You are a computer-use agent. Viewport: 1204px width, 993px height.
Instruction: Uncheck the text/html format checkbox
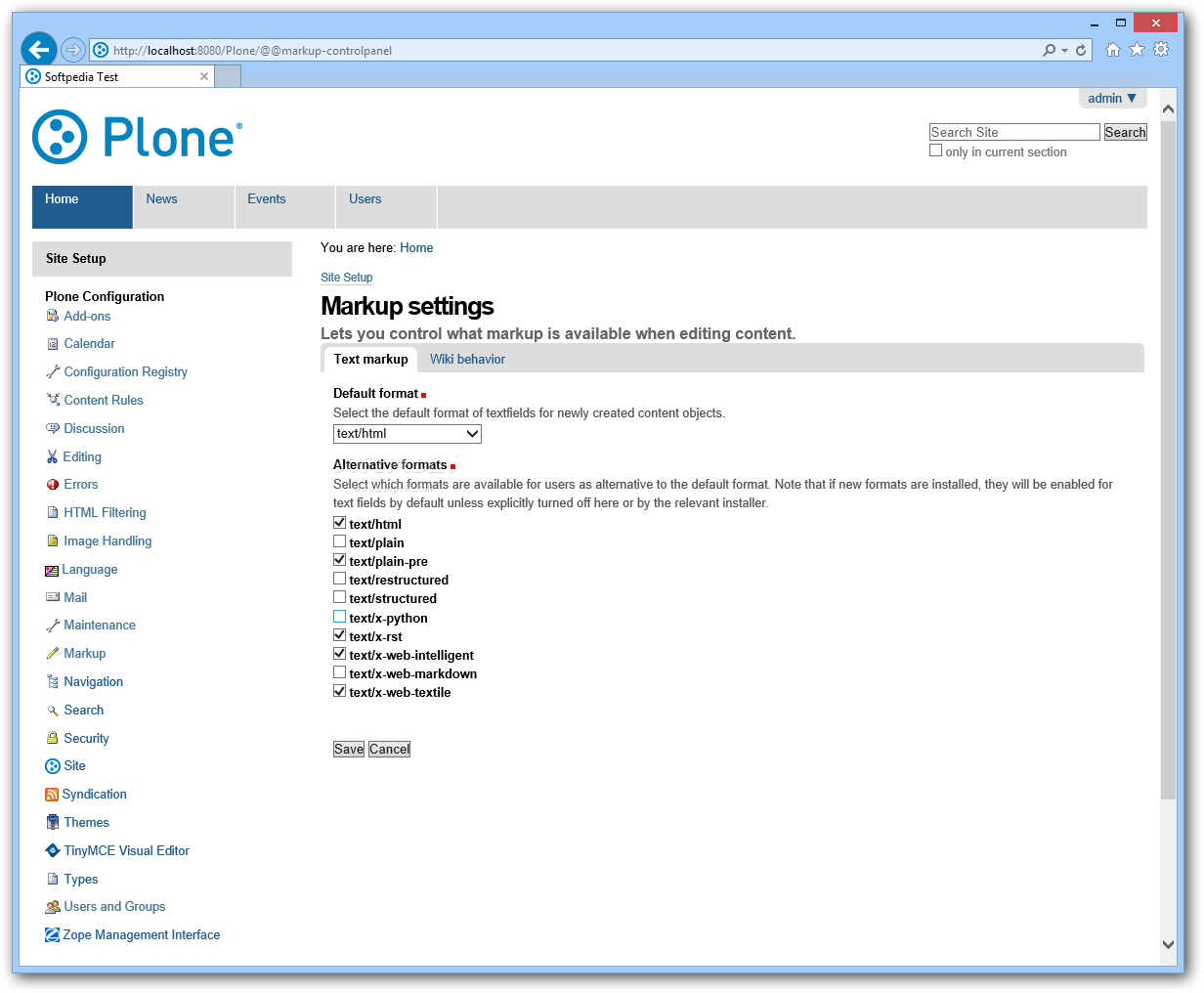coord(339,523)
